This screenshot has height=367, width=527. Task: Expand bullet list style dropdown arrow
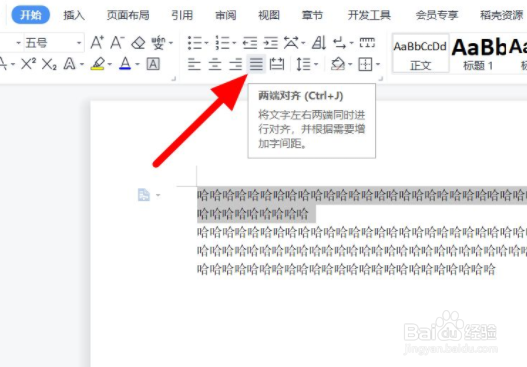206,43
